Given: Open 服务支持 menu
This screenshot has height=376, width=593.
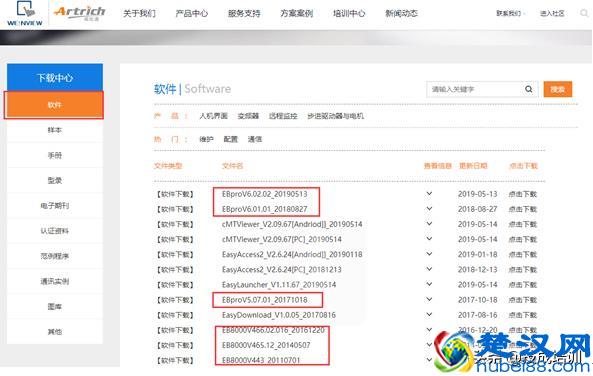Looking at the screenshot, I should tap(244, 13).
